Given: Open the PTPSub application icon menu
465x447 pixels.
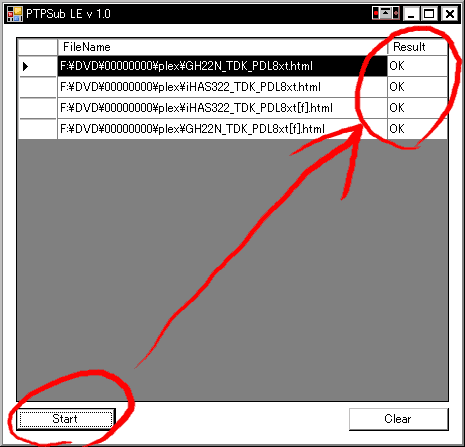Looking at the screenshot, I should 15,14.
